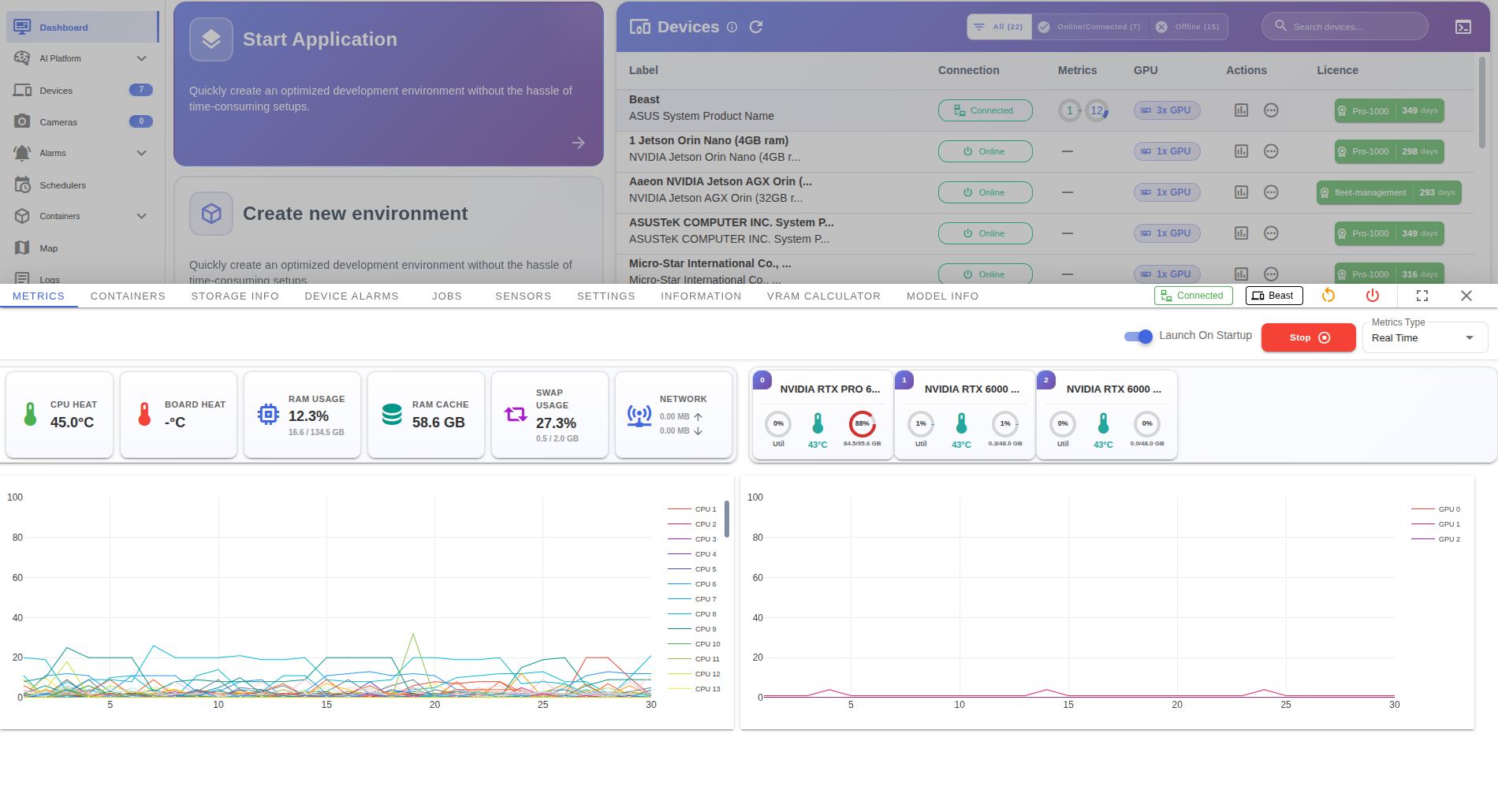Open the ellipsis actions menu for 1 Jetson Orin Nano
Image resolution: width=1498 pixels, height=812 pixels.
(x=1271, y=151)
